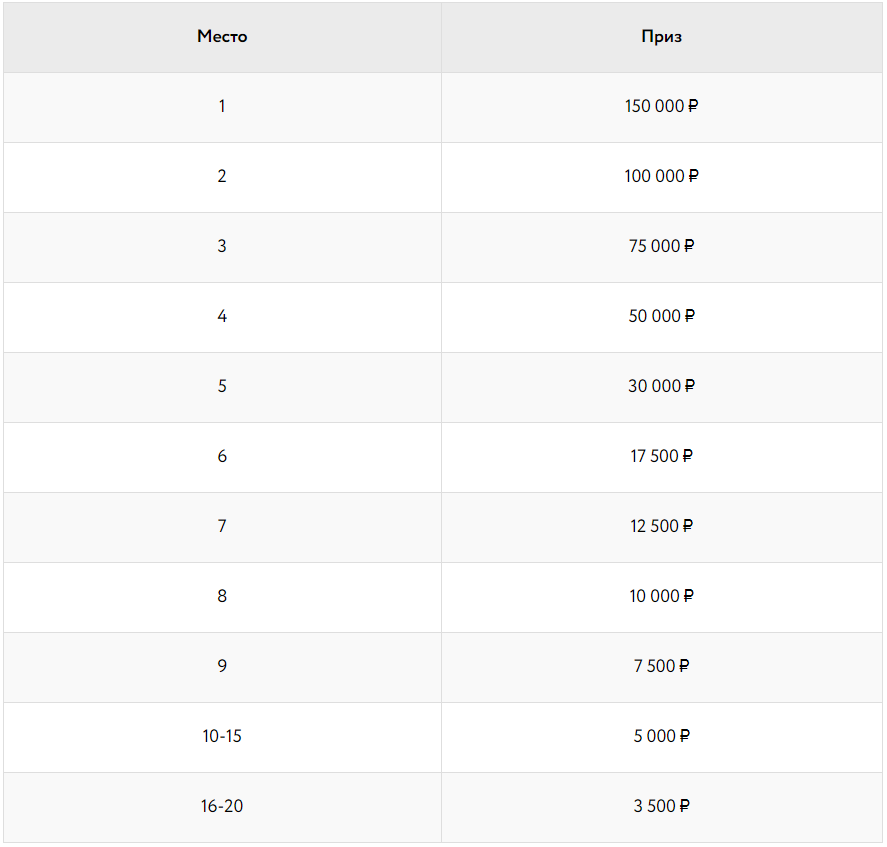This screenshot has width=887, height=847.
Task: Click the 150 000 ₽ prize cell
Action: click(662, 106)
